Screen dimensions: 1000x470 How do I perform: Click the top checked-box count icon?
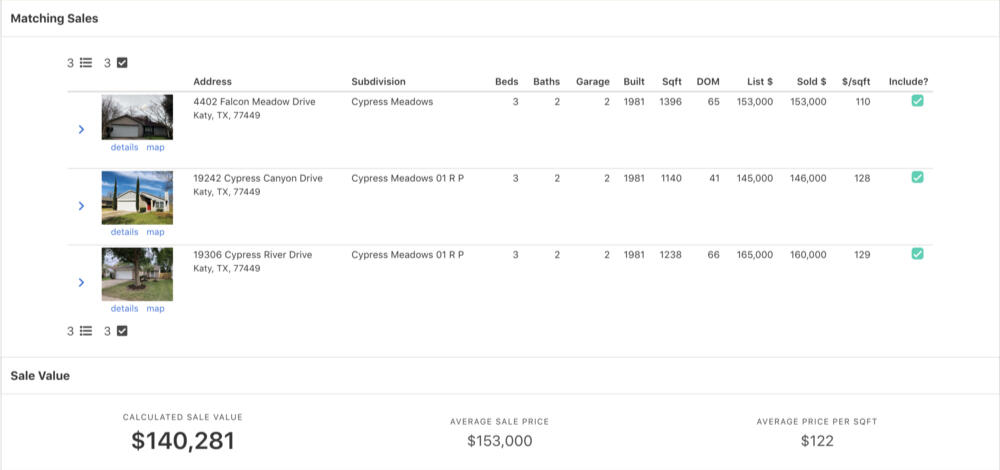point(122,63)
